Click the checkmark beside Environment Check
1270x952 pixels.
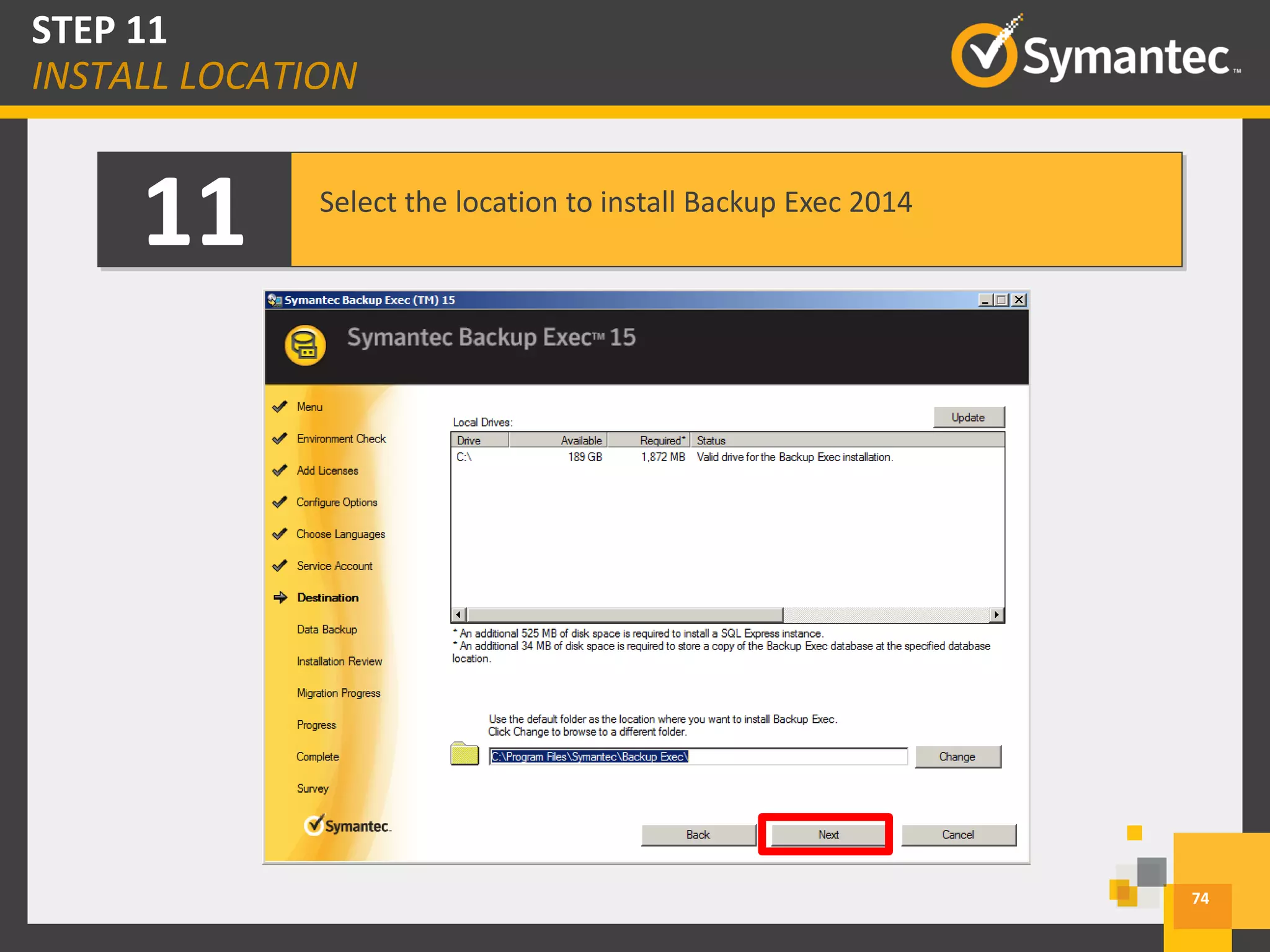click(280, 439)
